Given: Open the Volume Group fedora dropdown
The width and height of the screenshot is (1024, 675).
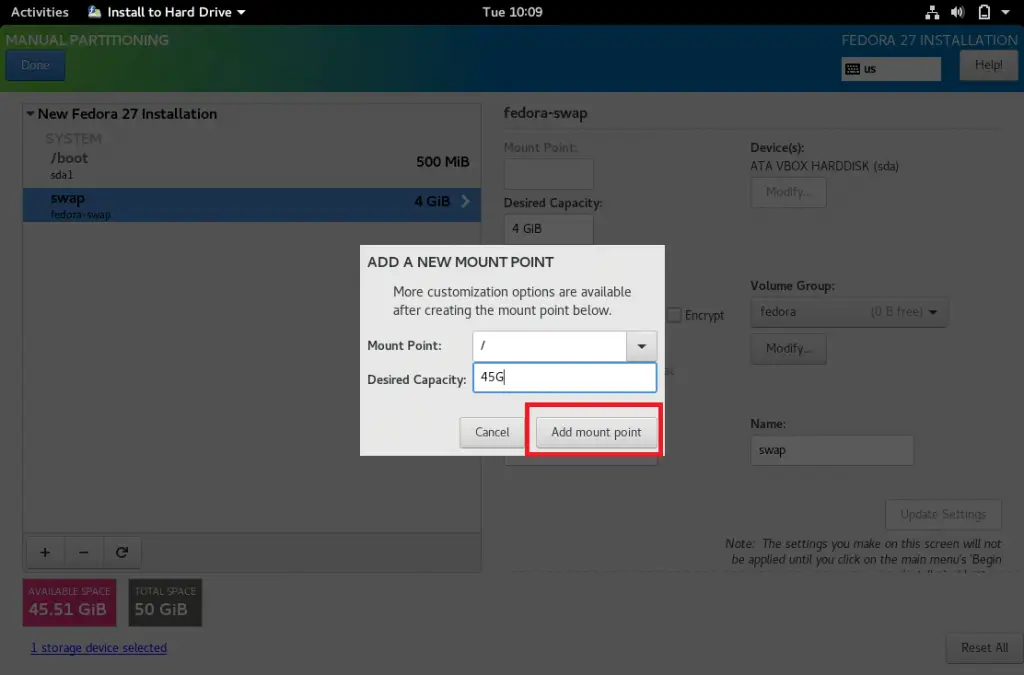Looking at the screenshot, I should click(849, 312).
